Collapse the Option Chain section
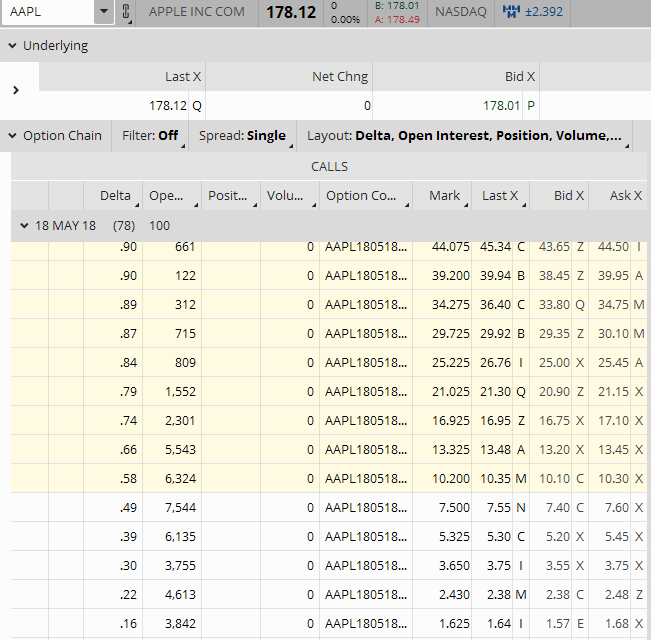 pyautogui.click(x=12, y=136)
